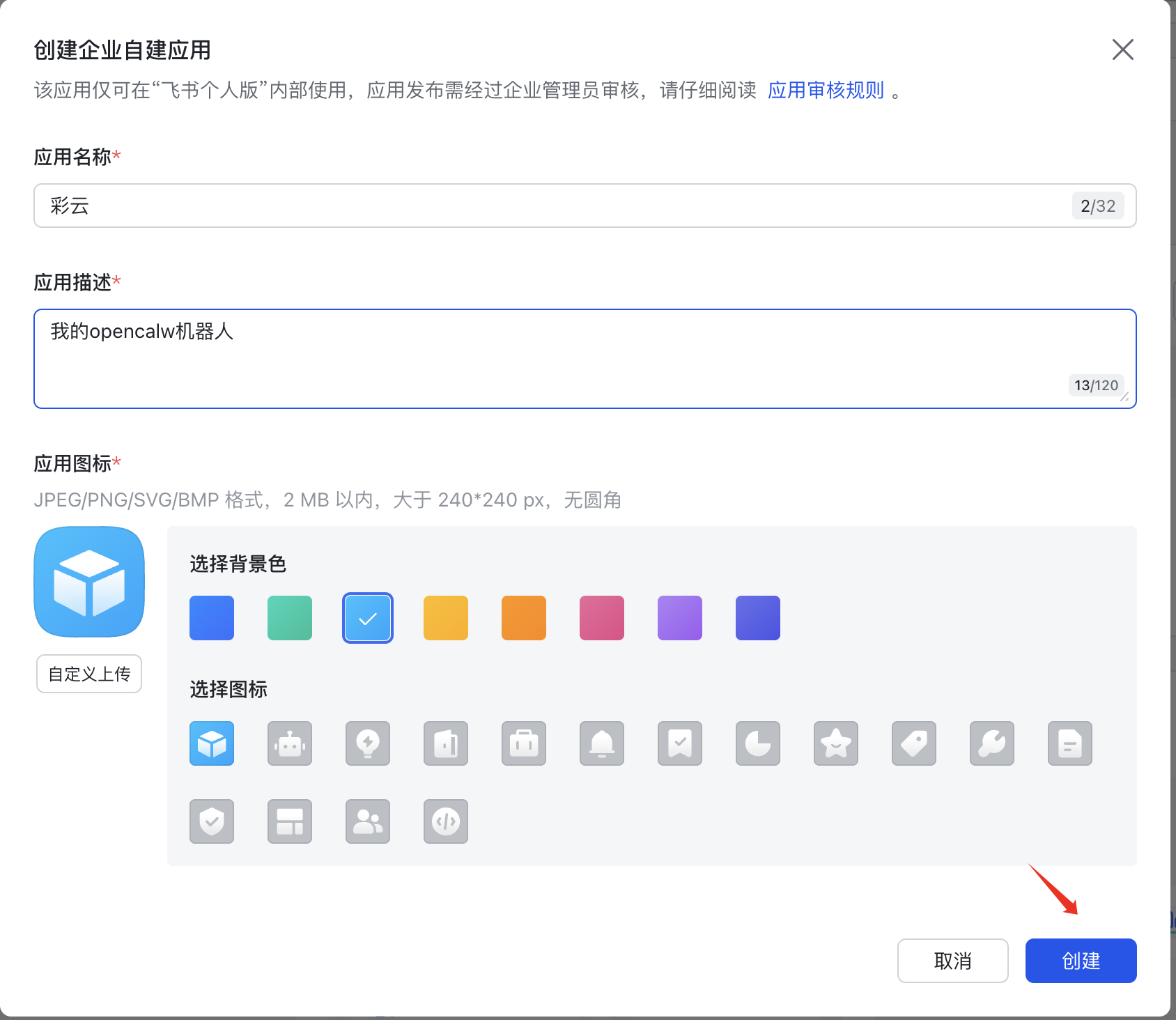Choose the lightbulb icon for the app
The width and height of the screenshot is (1176, 1020).
pyautogui.click(x=367, y=743)
